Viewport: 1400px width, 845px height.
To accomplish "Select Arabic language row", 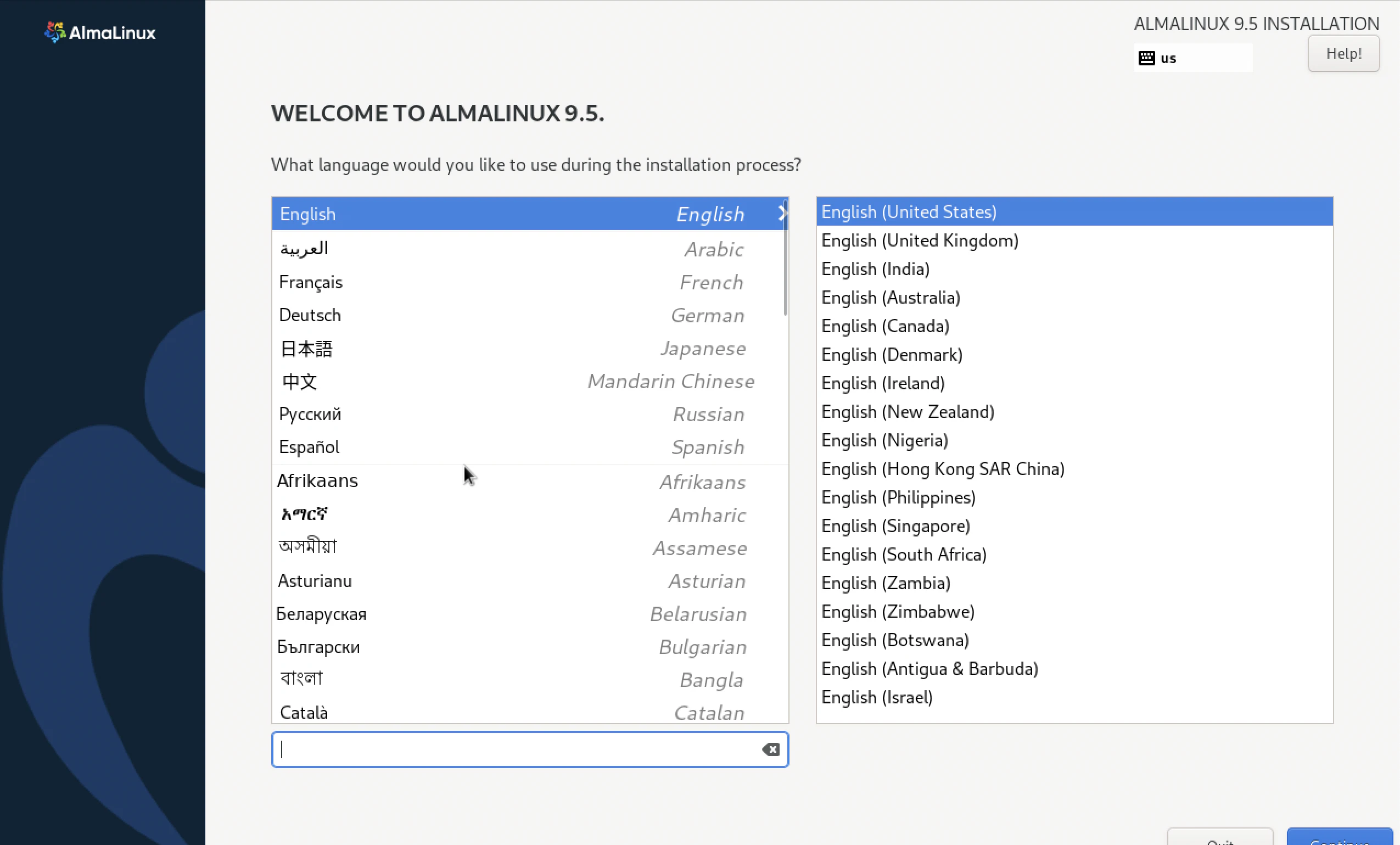I will coord(530,249).
